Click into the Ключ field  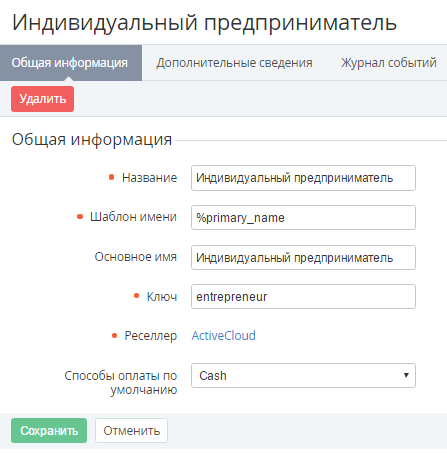[303, 297]
